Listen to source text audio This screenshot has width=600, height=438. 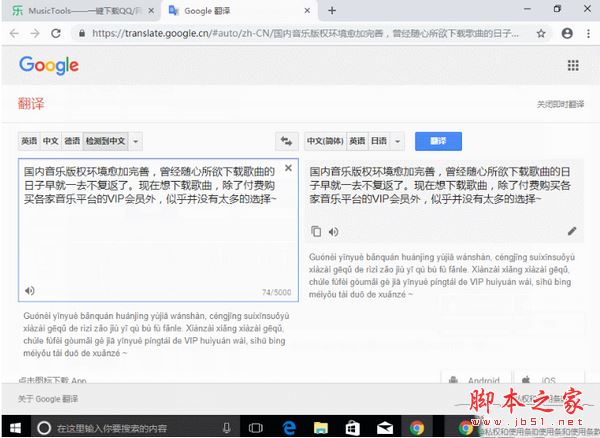[30, 291]
